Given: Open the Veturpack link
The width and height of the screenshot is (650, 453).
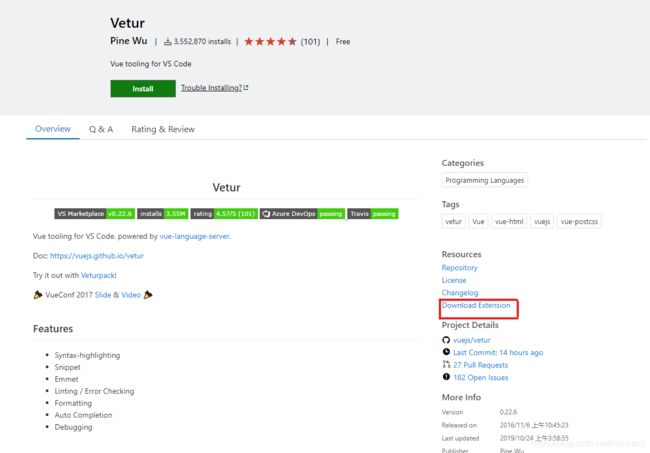Looking at the screenshot, I should 99,275.
